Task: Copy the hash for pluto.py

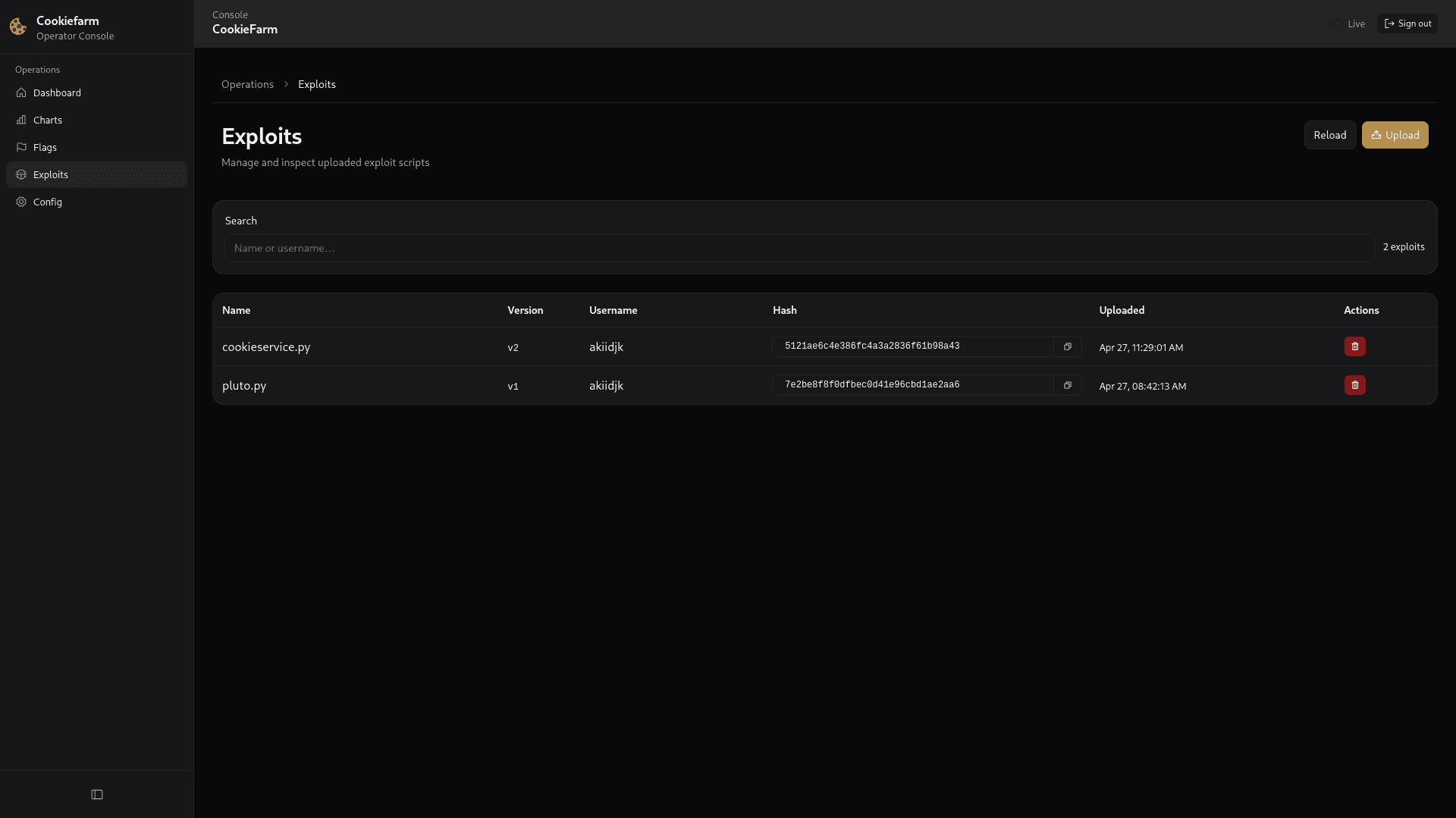Action: pos(1067,385)
